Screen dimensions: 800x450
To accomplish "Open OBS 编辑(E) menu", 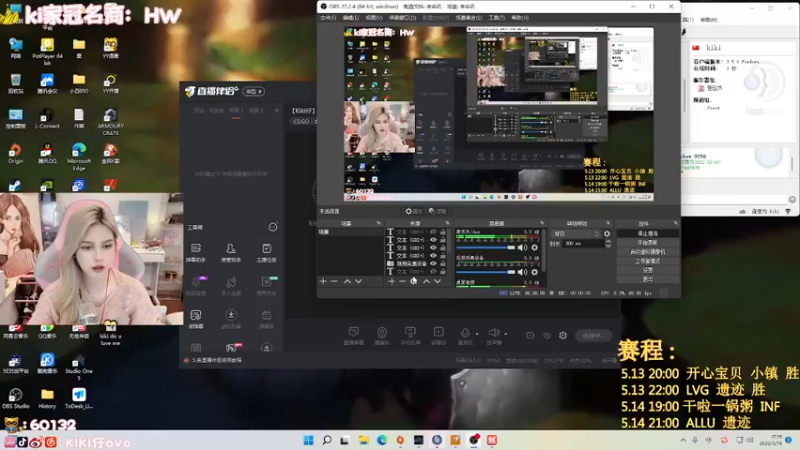I will [x=351, y=18].
